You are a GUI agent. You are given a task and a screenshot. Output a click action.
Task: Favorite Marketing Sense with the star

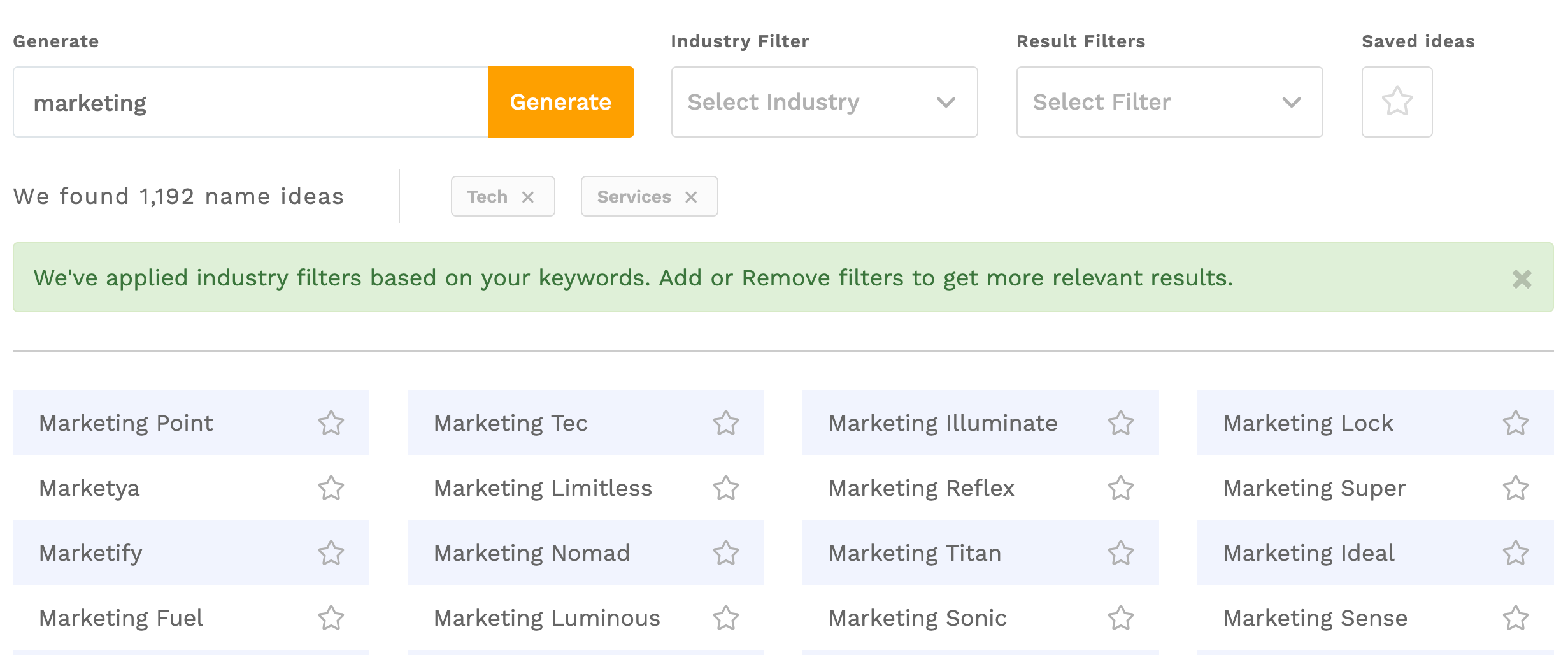click(1516, 618)
